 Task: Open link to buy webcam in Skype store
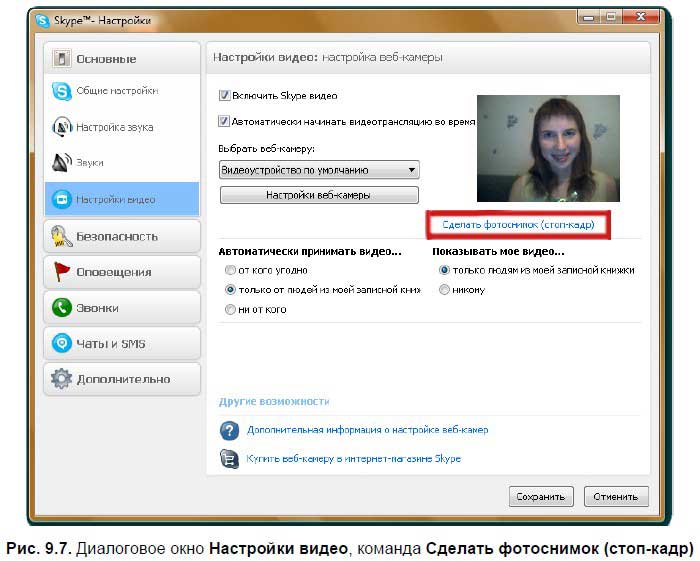coord(354,459)
